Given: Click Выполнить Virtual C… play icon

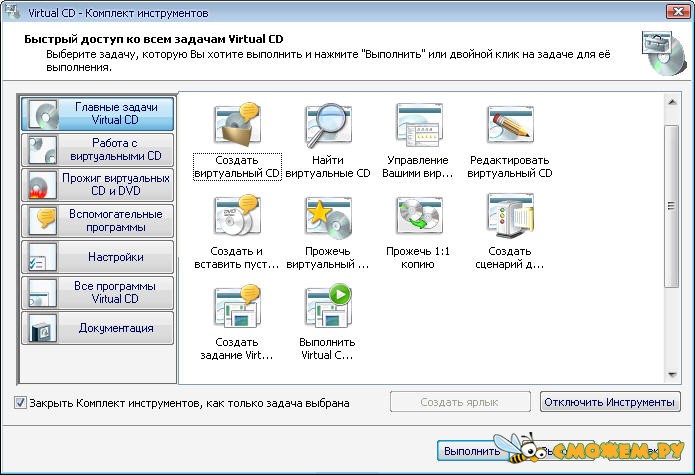Looking at the screenshot, I should coord(328,307).
